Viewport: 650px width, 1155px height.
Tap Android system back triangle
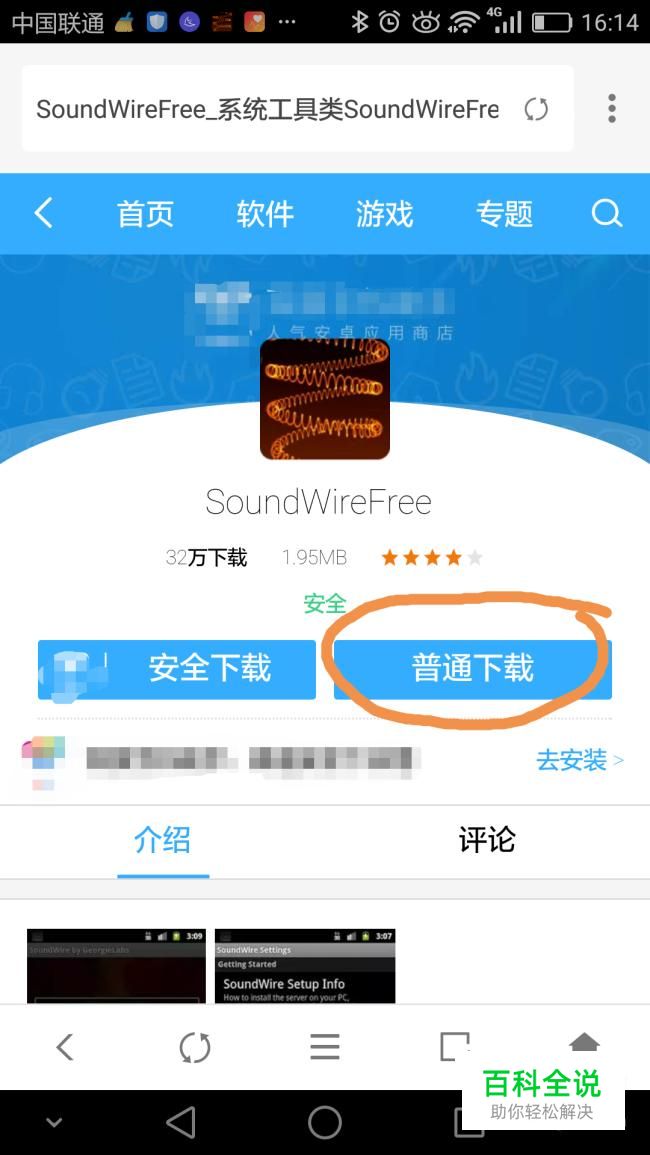tap(181, 1123)
